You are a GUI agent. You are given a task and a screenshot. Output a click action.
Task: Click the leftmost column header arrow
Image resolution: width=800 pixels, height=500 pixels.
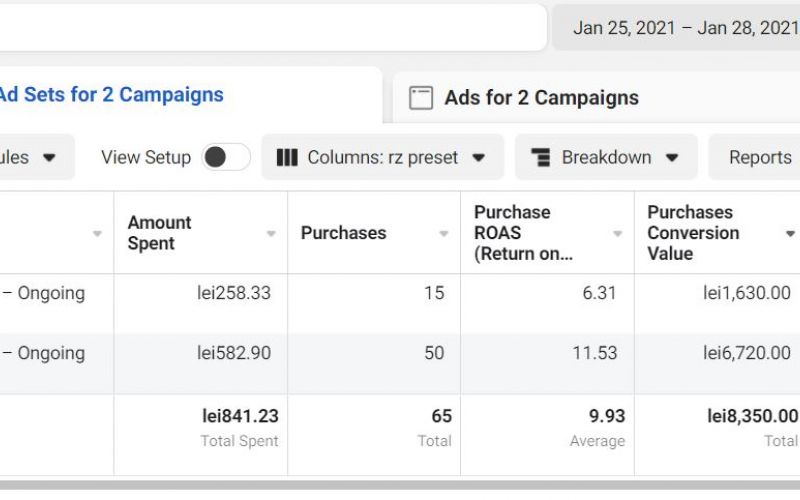97,234
